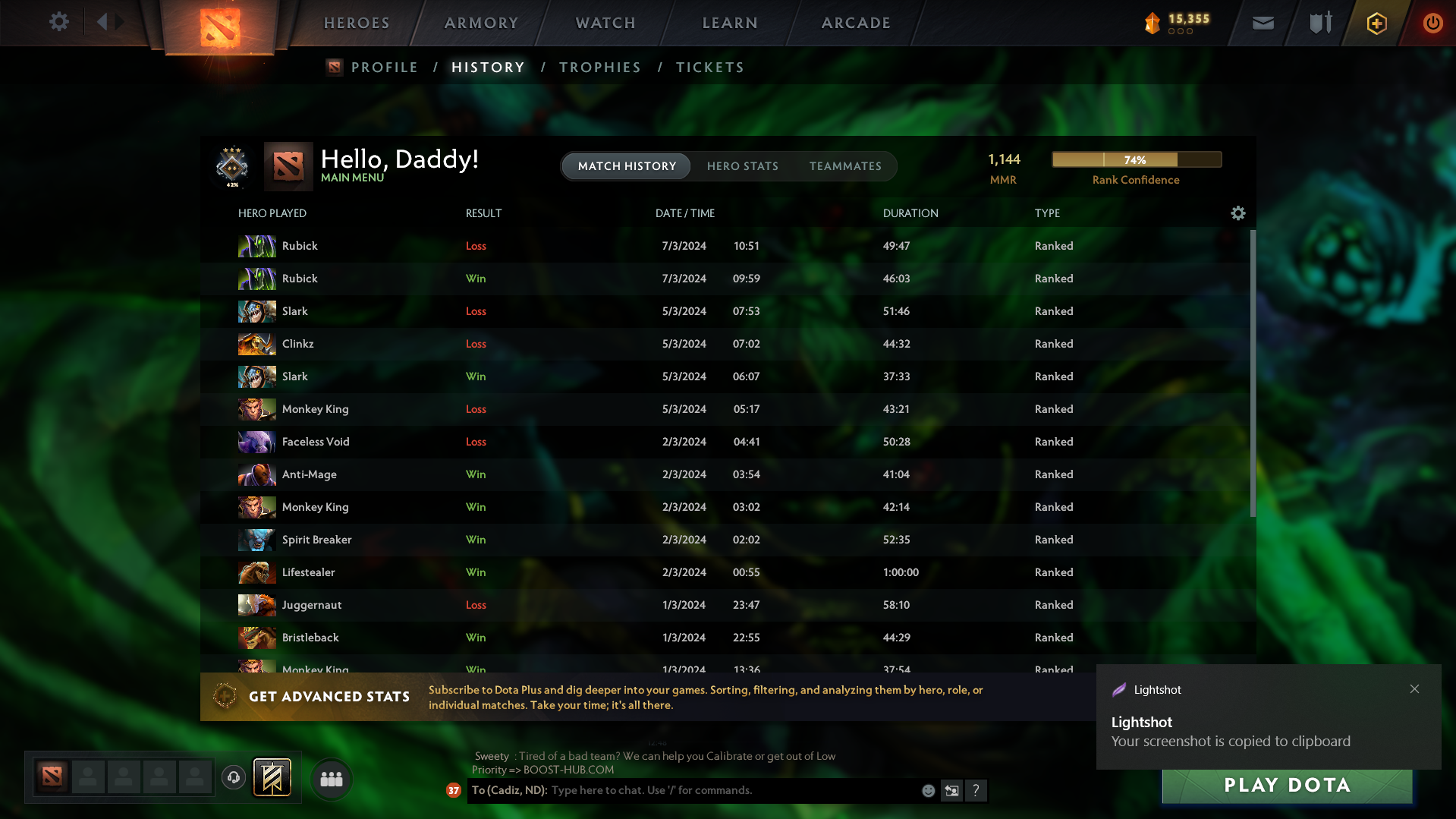The width and height of the screenshot is (1456, 819).
Task: Click the Get Advanced Stats banner
Action: [646, 697]
